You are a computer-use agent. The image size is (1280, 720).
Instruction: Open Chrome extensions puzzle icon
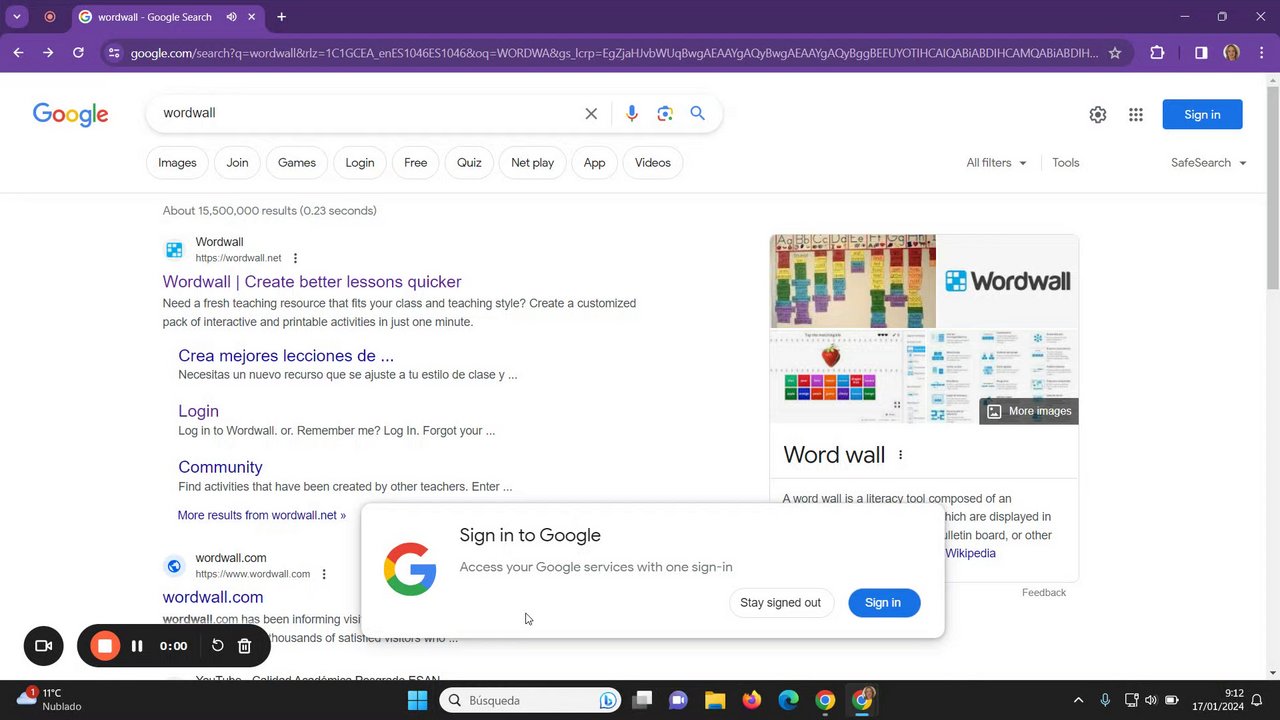point(1157,53)
